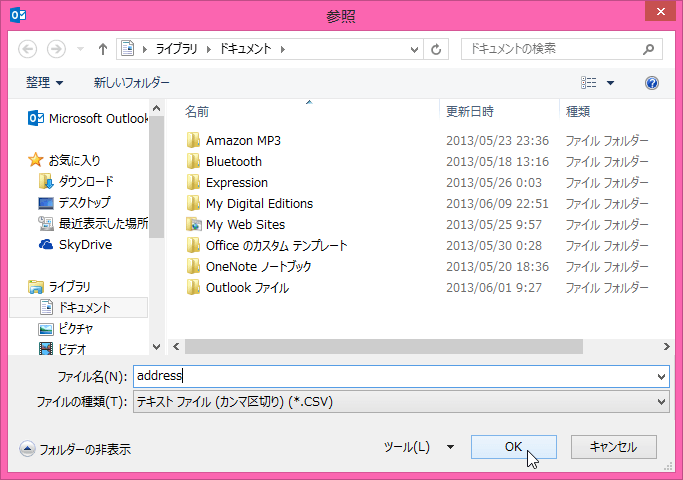Screen dimensions: 683x480
Task: Open the 整理 menu
Action: coord(44,82)
